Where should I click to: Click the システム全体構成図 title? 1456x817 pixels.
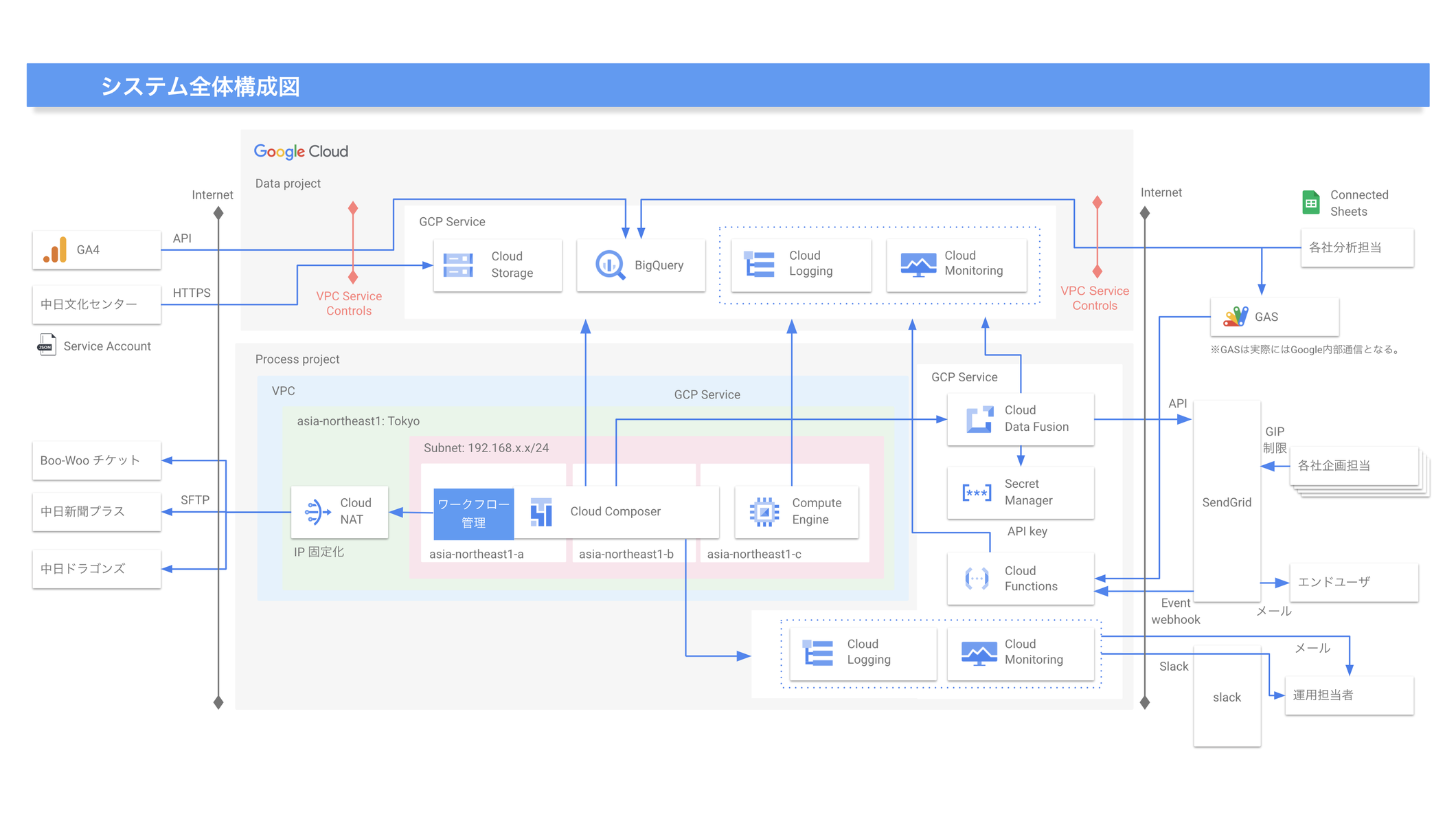(200, 87)
